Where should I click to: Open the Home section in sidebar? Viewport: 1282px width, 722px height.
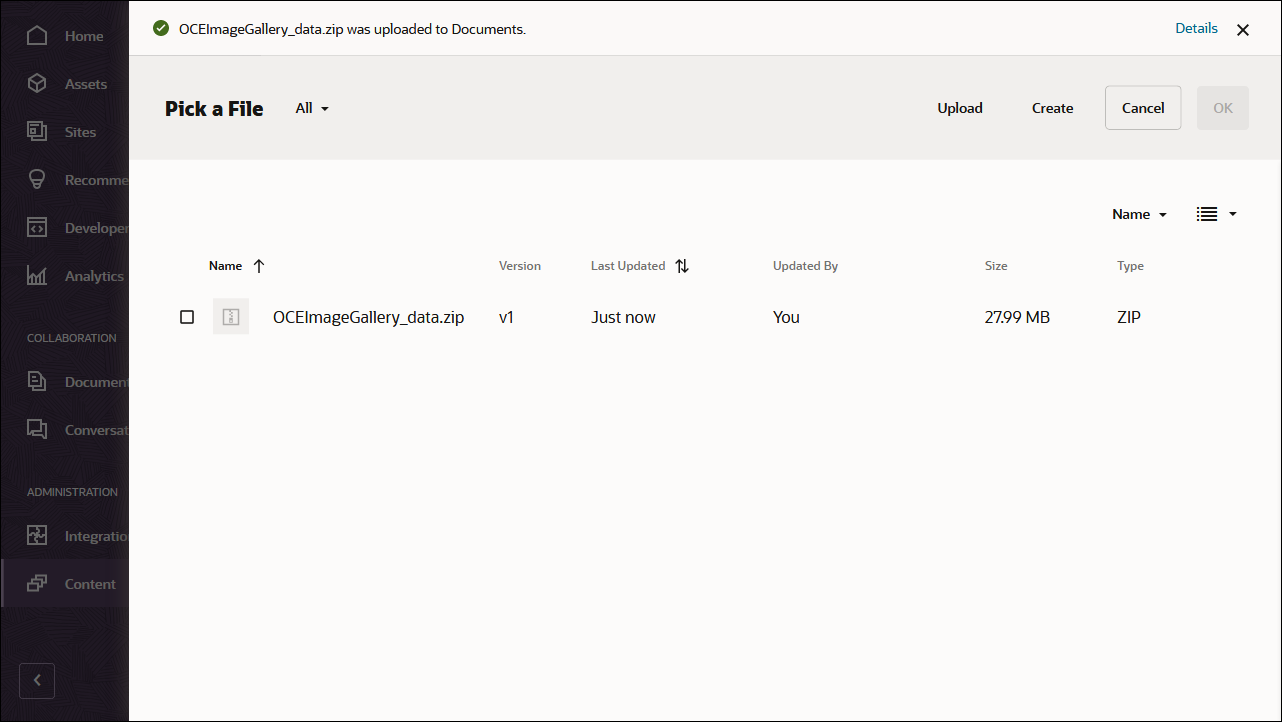point(37,35)
